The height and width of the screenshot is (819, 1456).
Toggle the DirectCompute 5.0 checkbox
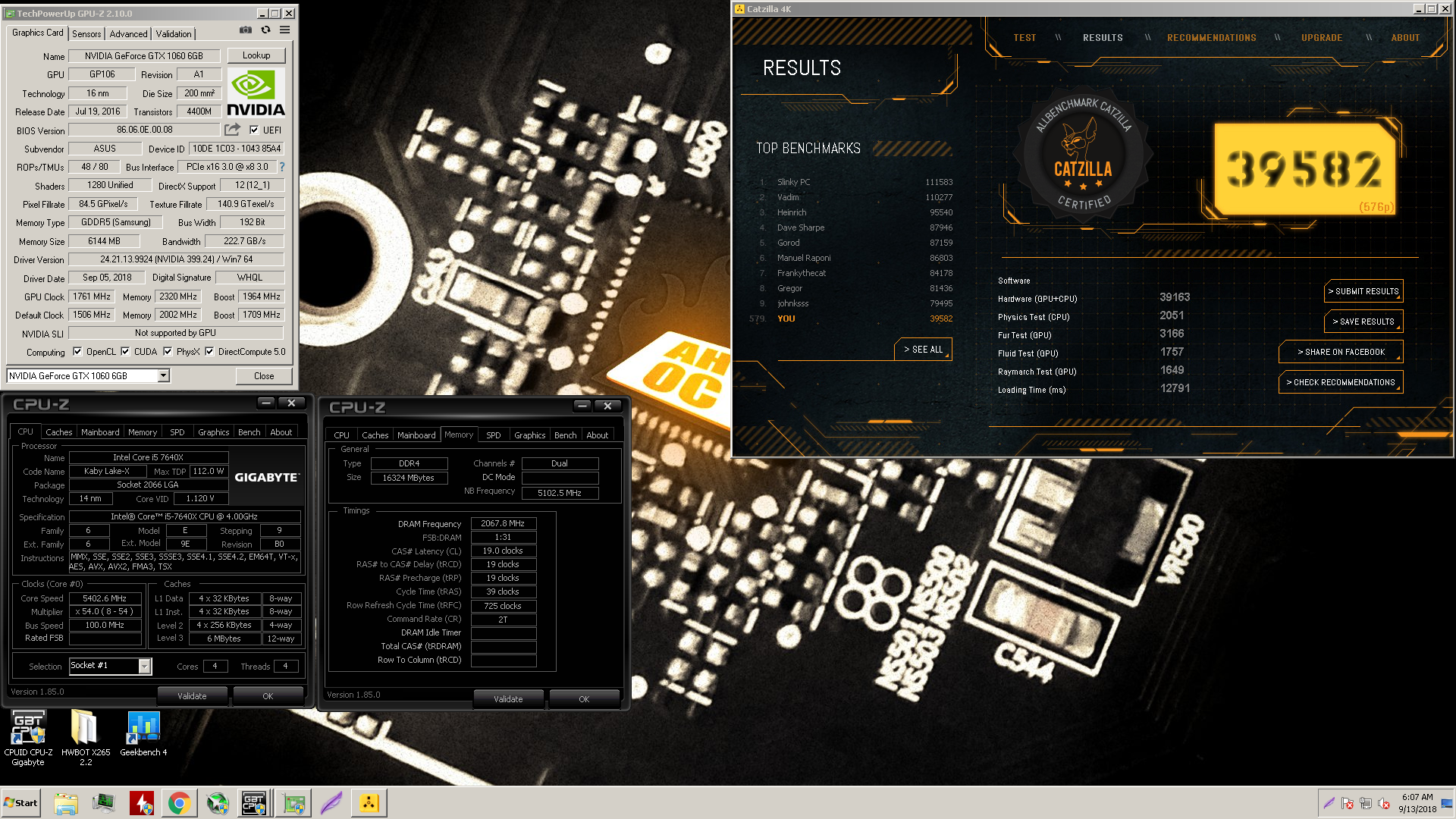[209, 352]
